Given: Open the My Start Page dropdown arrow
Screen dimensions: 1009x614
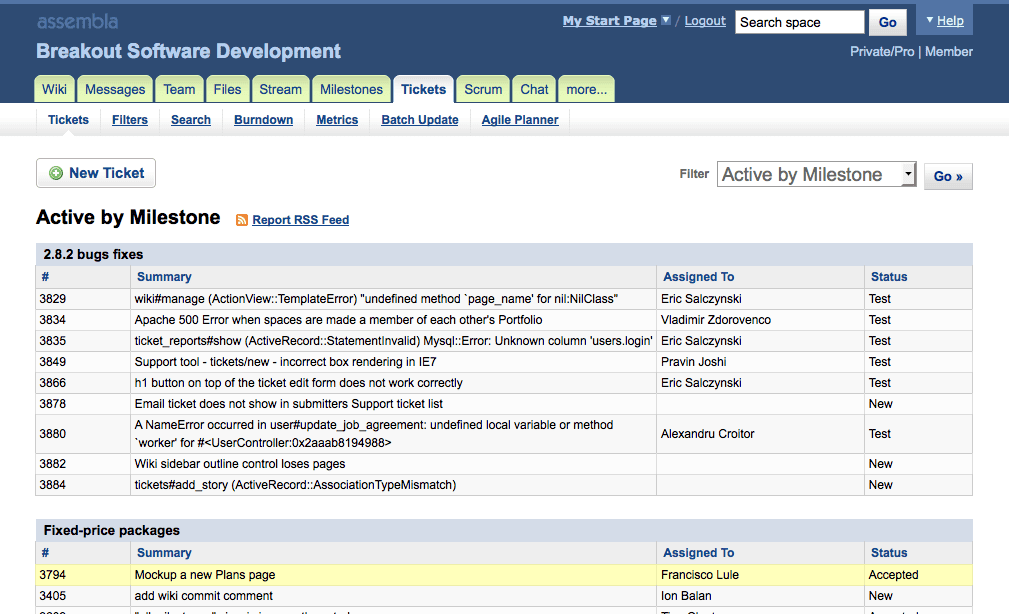Looking at the screenshot, I should coord(666,20).
